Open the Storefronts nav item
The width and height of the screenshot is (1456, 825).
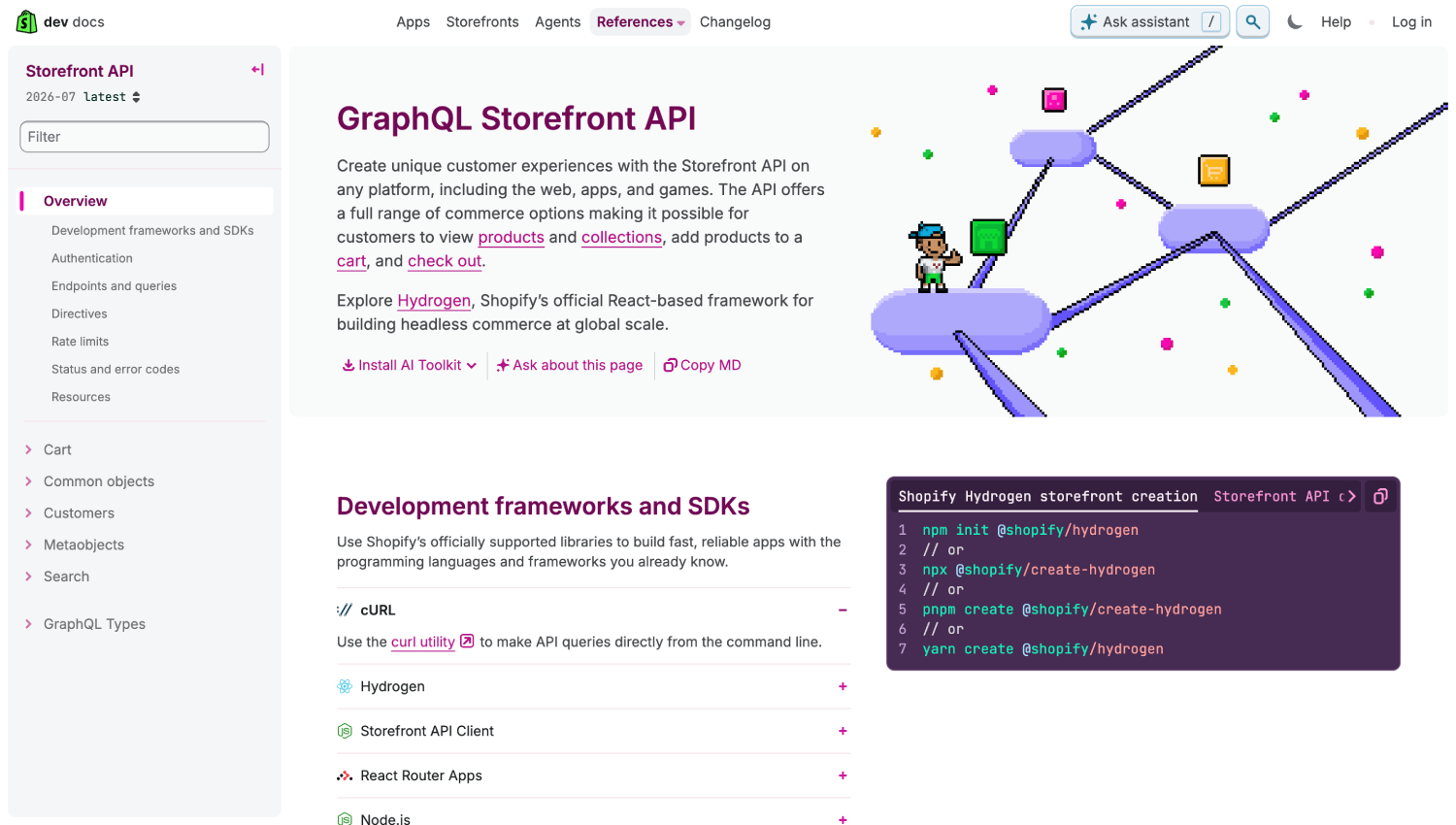(482, 21)
